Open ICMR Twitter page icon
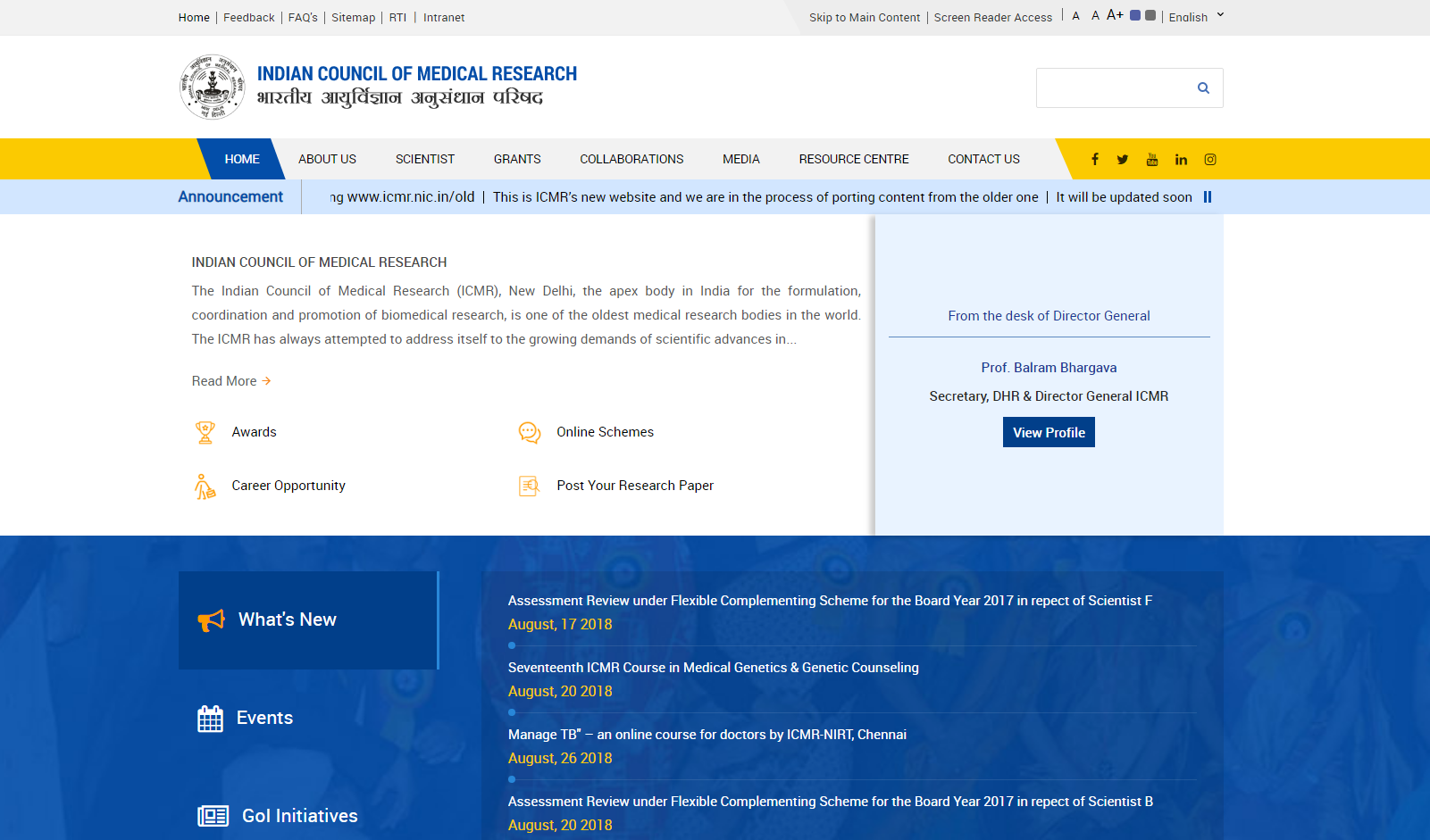The height and width of the screenshot is (840, 1430). tap(1123, 160)
